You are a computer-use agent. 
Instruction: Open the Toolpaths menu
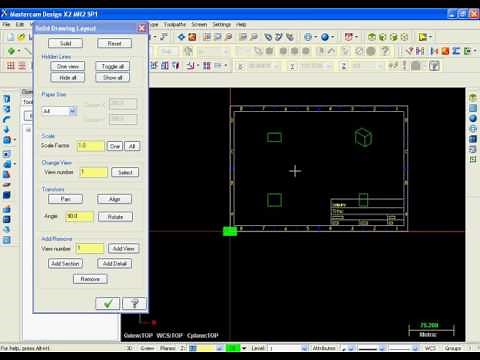tap(175, 24)
